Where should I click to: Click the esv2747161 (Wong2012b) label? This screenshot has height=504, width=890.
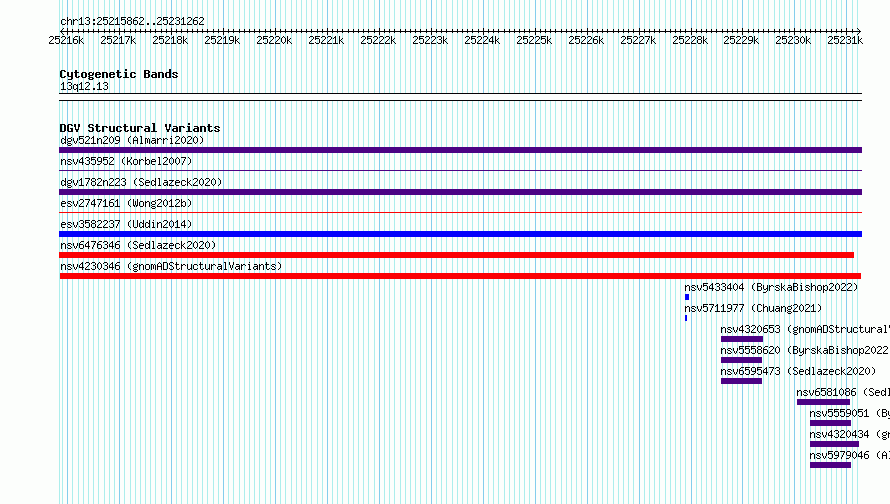point(126,203)
